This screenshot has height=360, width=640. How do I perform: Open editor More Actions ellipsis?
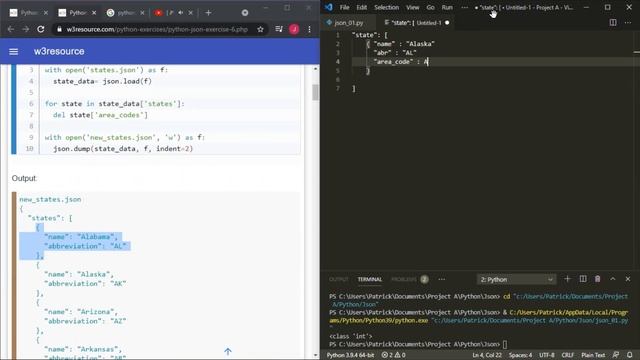click(x=628, y=23)
